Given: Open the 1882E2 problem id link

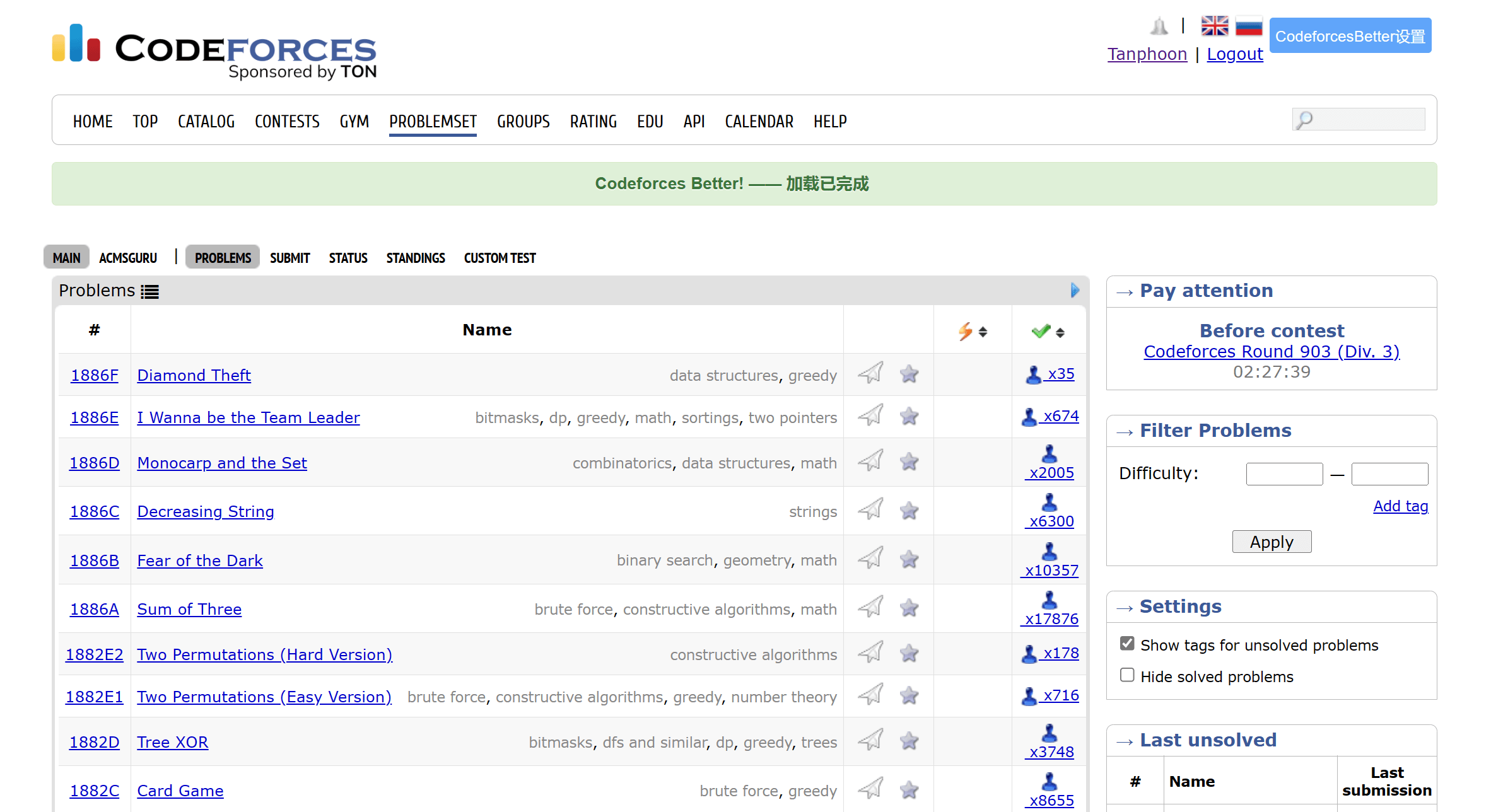Looking at the screenshot, I should tap(95, 654).
